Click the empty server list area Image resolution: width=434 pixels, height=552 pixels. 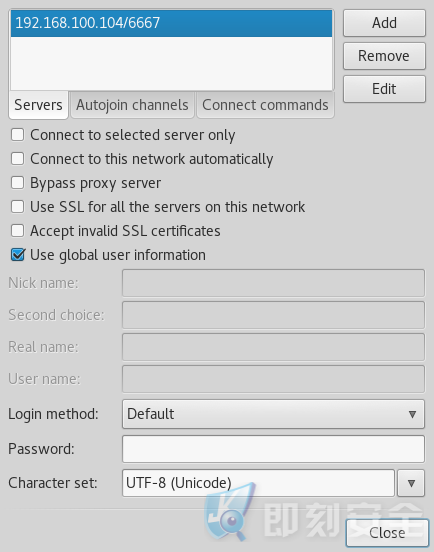(x=171, y=63)
